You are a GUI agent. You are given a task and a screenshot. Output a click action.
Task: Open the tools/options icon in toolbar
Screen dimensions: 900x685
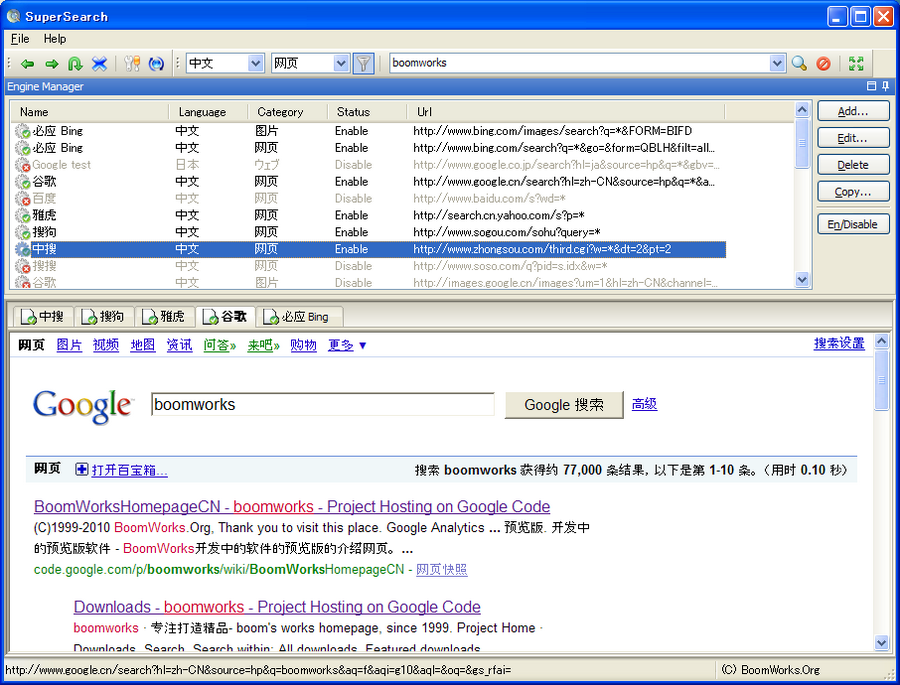point(132,63)
